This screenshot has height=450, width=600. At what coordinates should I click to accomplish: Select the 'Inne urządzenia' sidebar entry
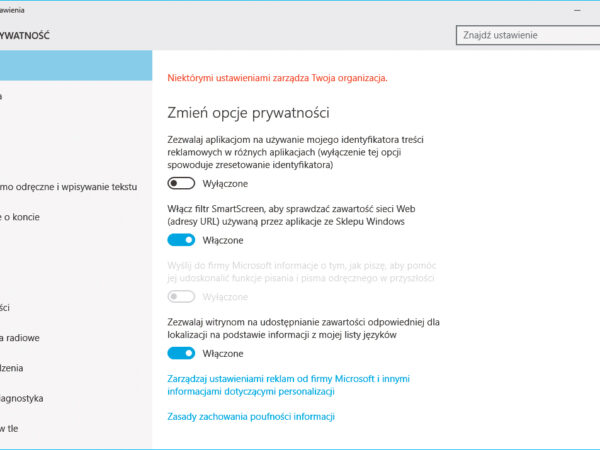(20, 368)
